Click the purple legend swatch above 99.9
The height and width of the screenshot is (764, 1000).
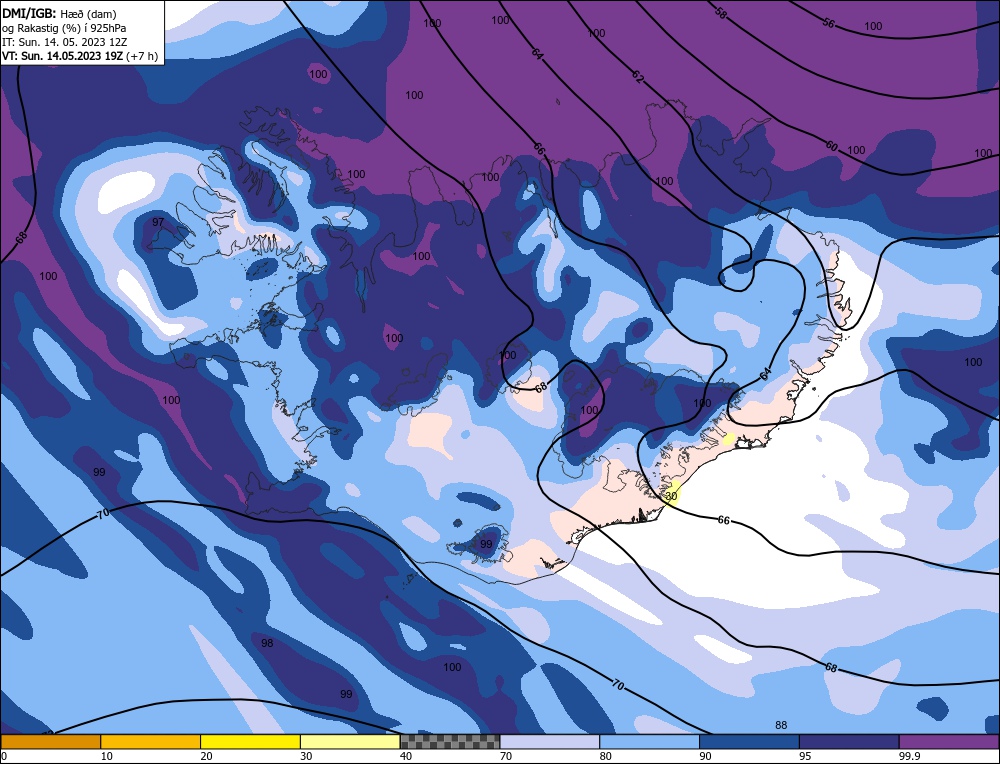(949, 742)
